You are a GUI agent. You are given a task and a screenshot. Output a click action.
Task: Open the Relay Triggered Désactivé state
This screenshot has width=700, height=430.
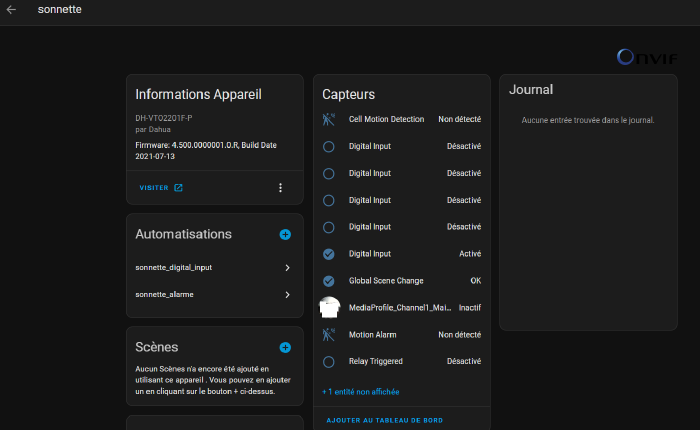pyautogui.click(x=463, y=361)
